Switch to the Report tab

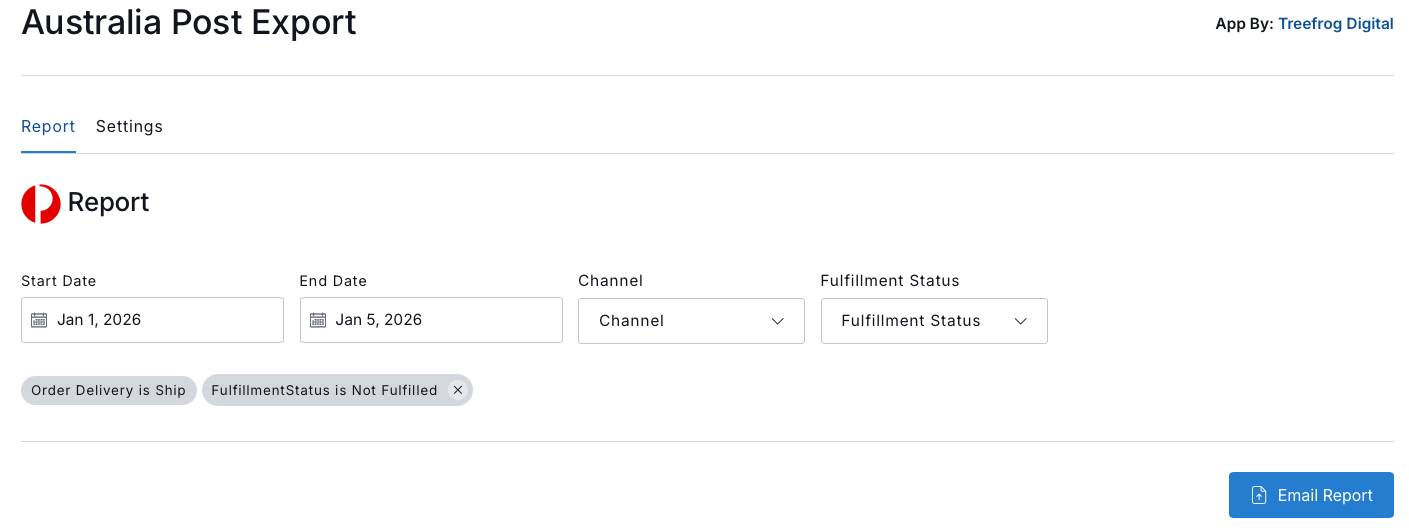[x=48, y=127]
